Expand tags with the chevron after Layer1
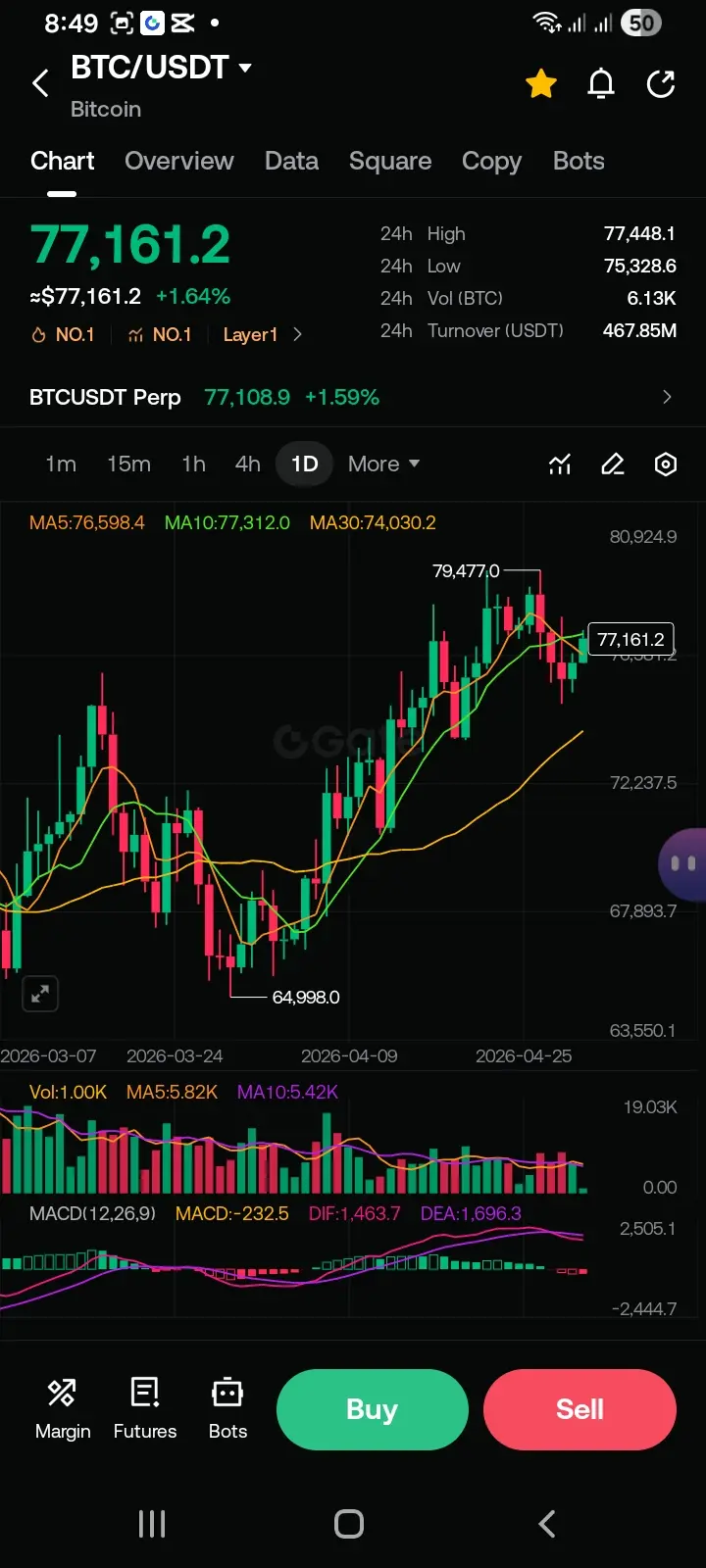 tap(297, 335)
